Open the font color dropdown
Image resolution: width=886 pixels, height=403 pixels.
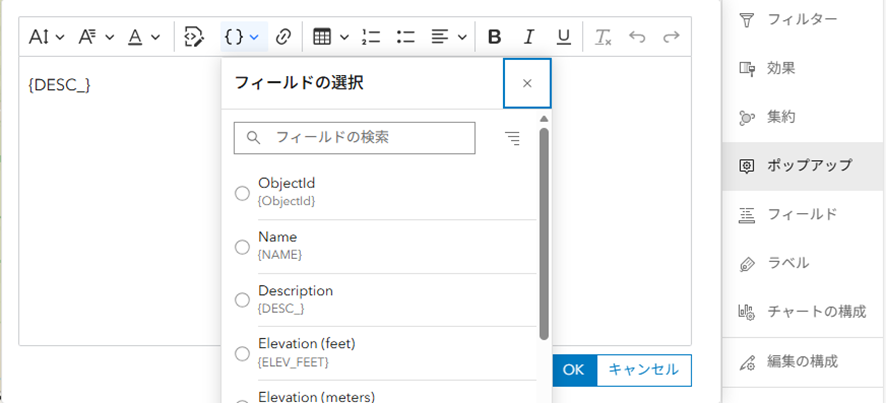coord(144,37)
